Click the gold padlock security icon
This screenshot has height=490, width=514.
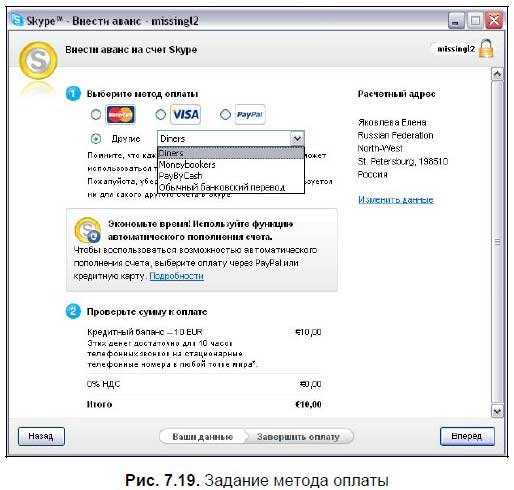tap(486, 48)
